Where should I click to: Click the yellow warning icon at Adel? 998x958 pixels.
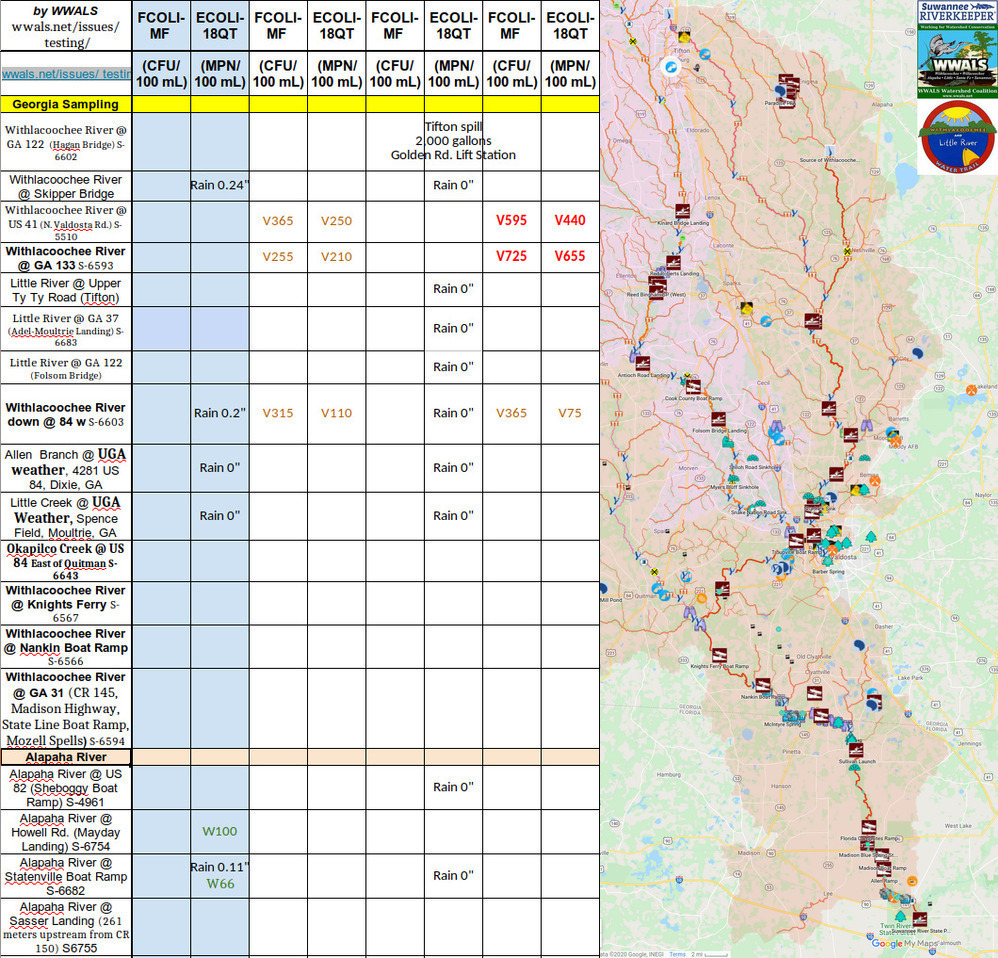[746, 308]
